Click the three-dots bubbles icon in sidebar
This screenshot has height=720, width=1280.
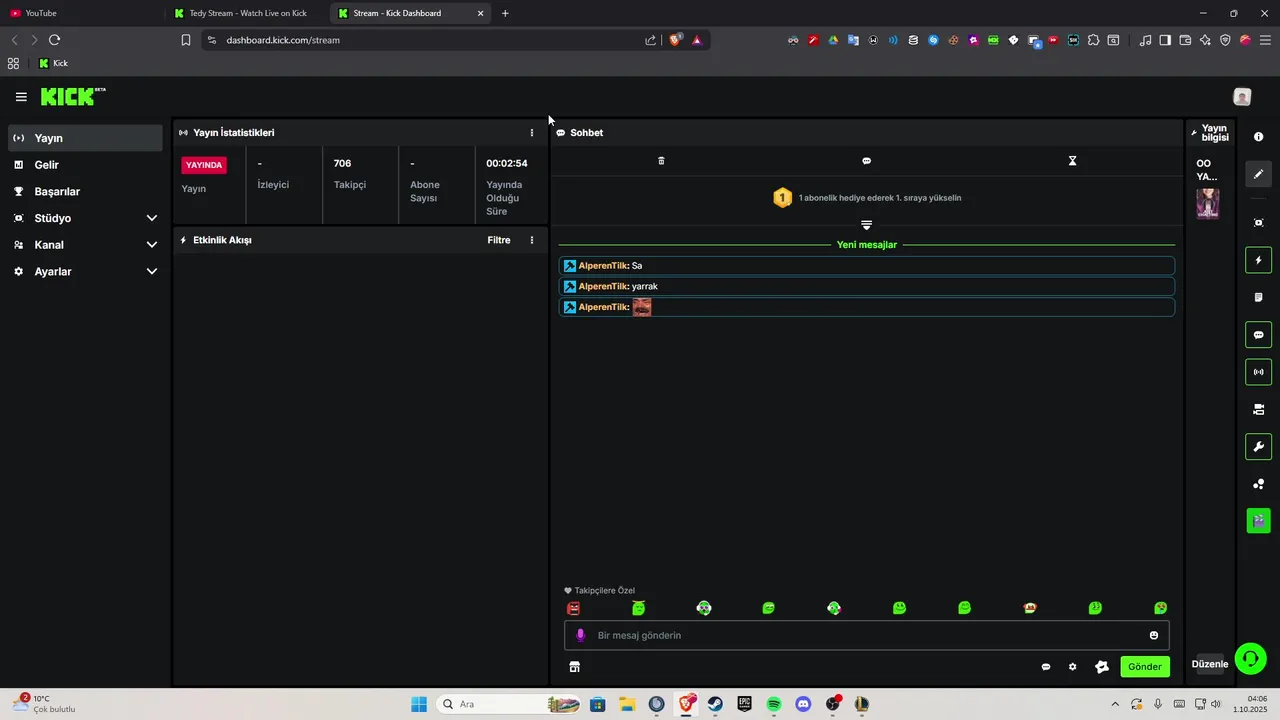pos(1258,484)
